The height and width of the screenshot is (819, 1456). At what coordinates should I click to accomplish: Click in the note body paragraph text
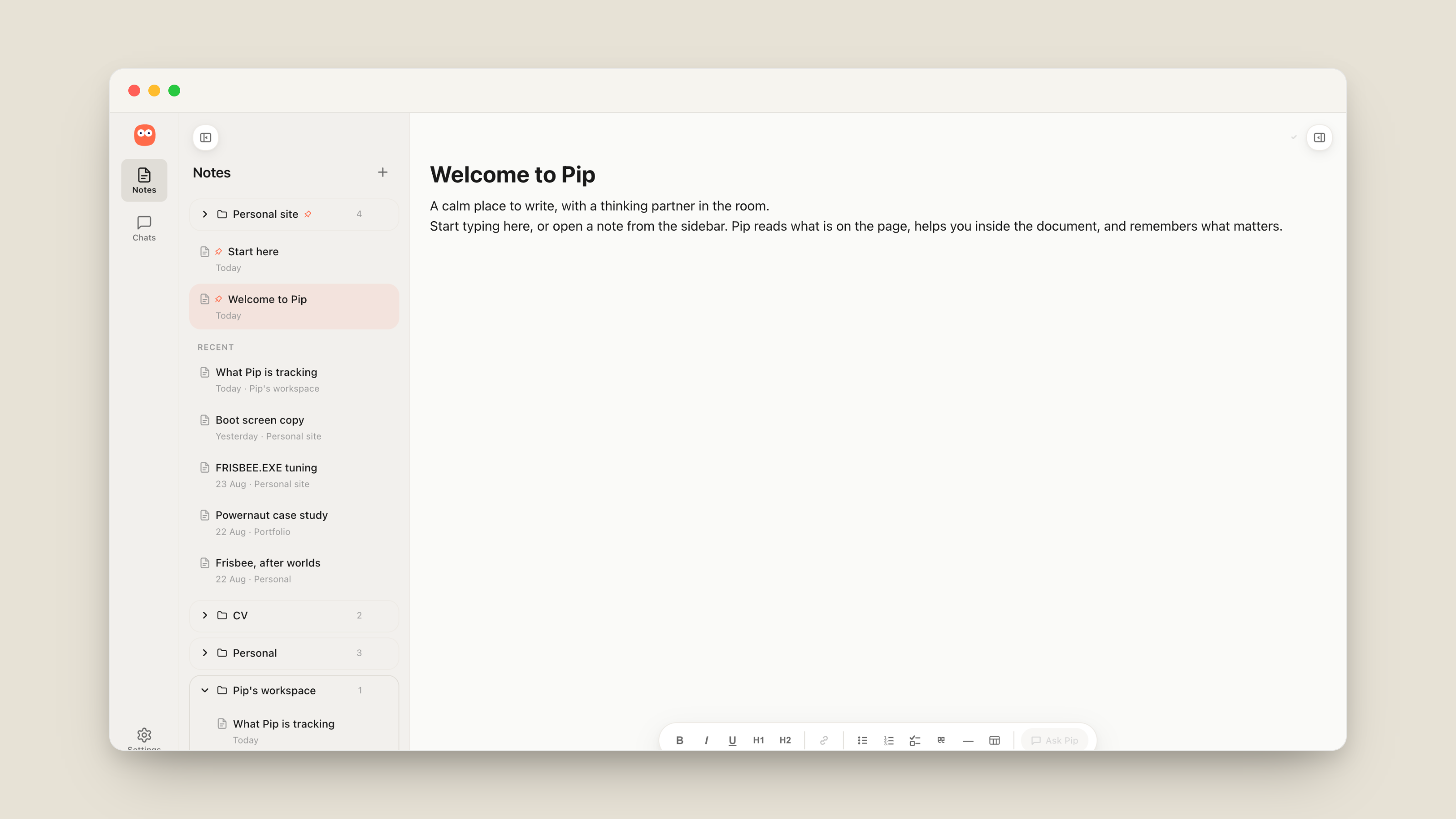pos(856,216)
